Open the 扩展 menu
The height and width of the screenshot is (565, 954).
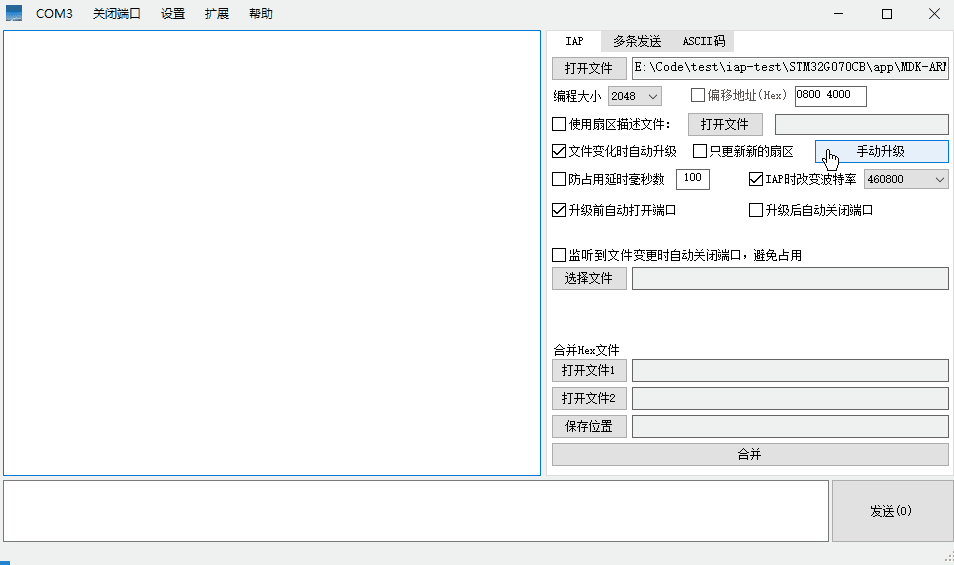pos(216,14)
